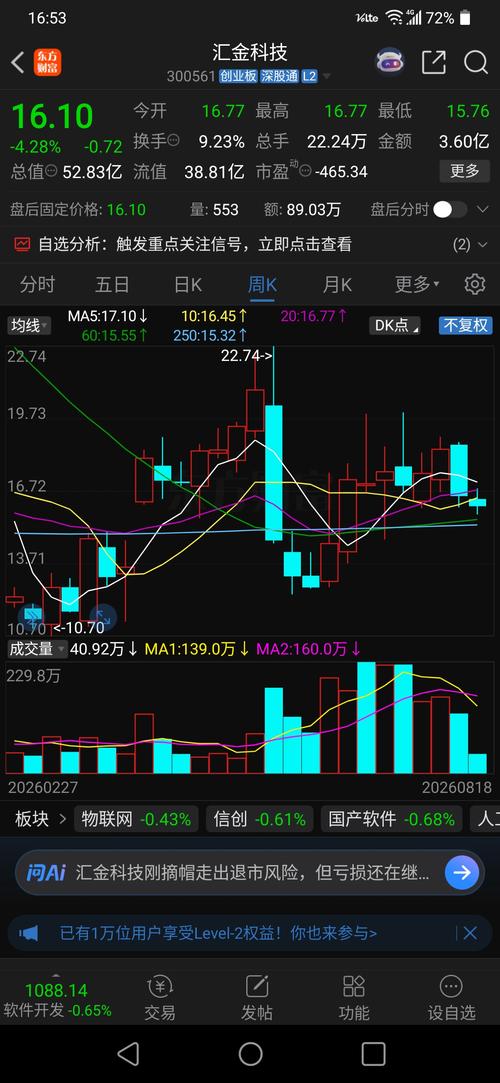Viewport: 500px width, 1083px height.
Task: Tap the 发帖 post icon
Action: coord(257,998)
